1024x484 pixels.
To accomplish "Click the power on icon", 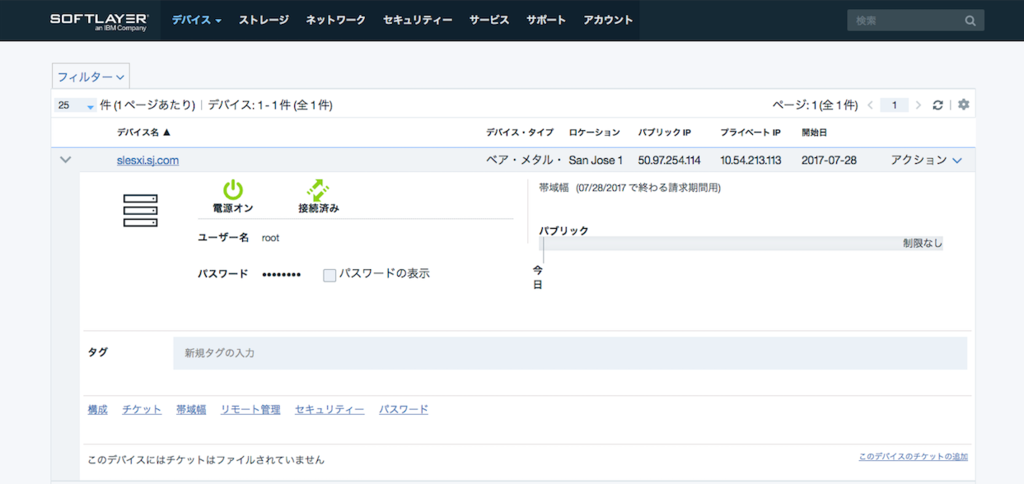I will click(x=233, y=189).
